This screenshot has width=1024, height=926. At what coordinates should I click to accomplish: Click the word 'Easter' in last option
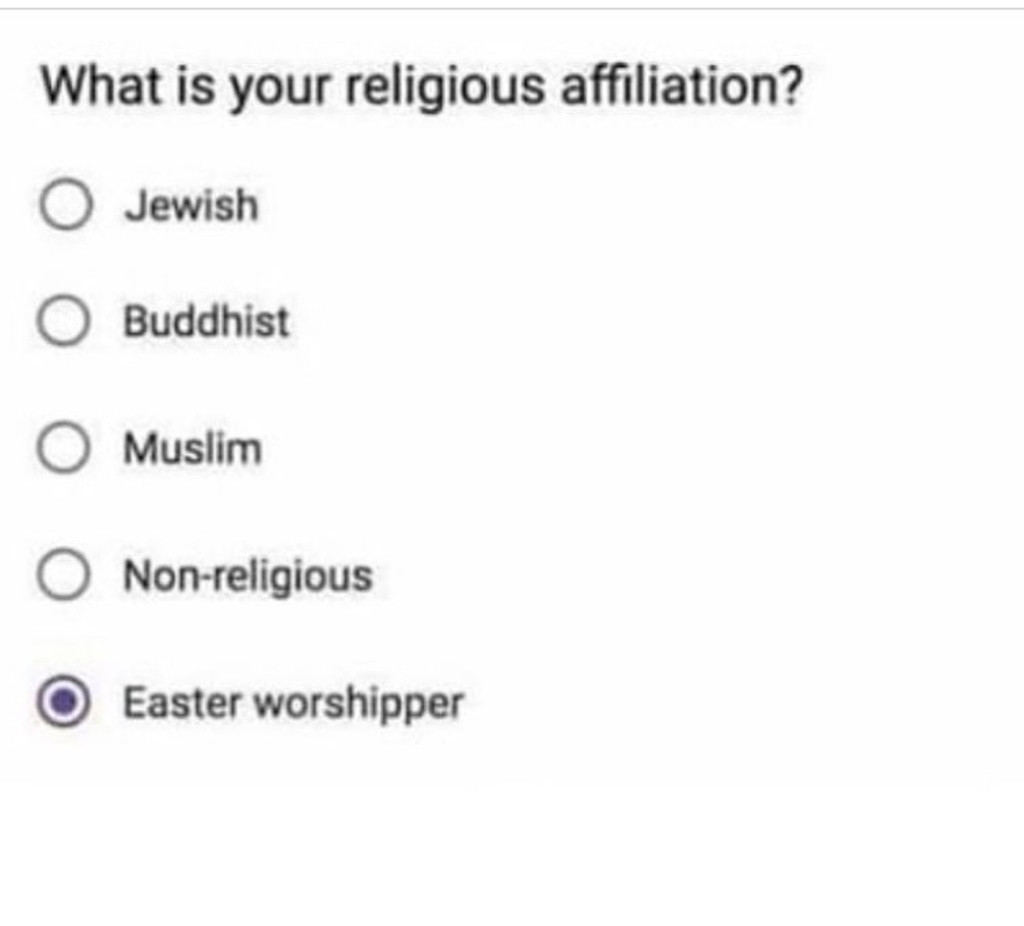[183, 703]
